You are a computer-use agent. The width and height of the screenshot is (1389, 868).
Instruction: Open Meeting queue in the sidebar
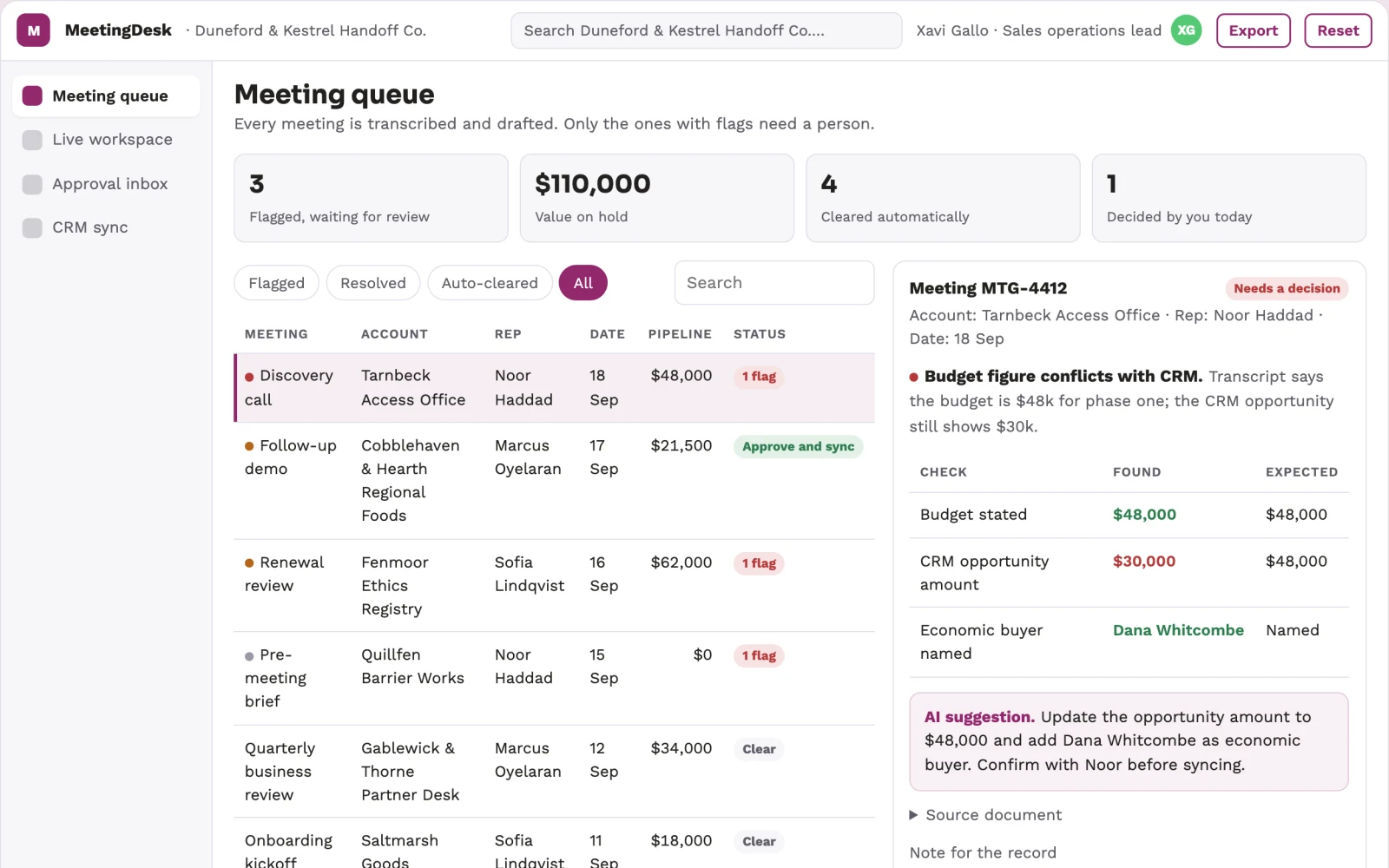(x=106, y=95)
